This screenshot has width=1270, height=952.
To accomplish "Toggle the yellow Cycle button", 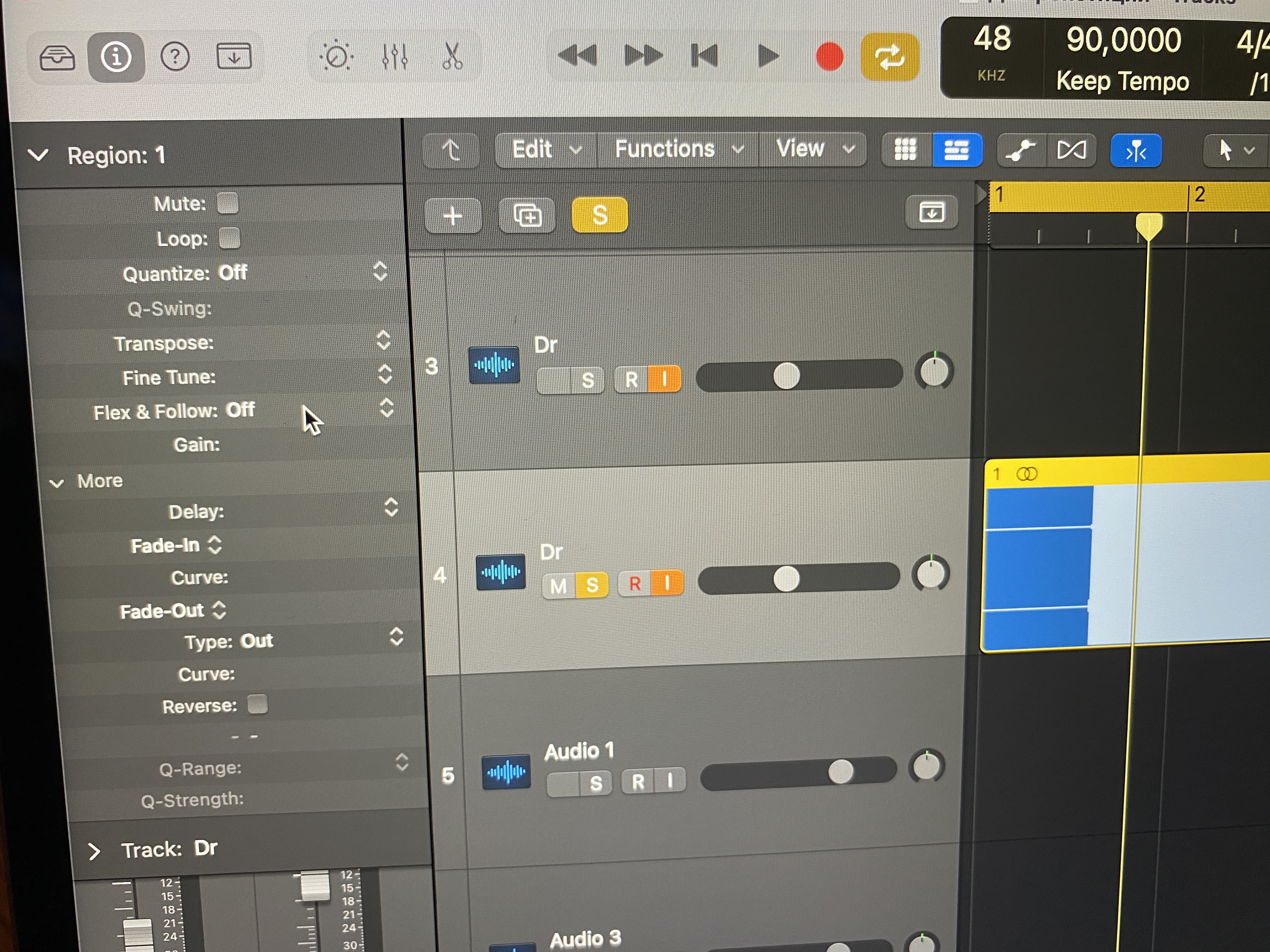I will click(x=889, y=57).
